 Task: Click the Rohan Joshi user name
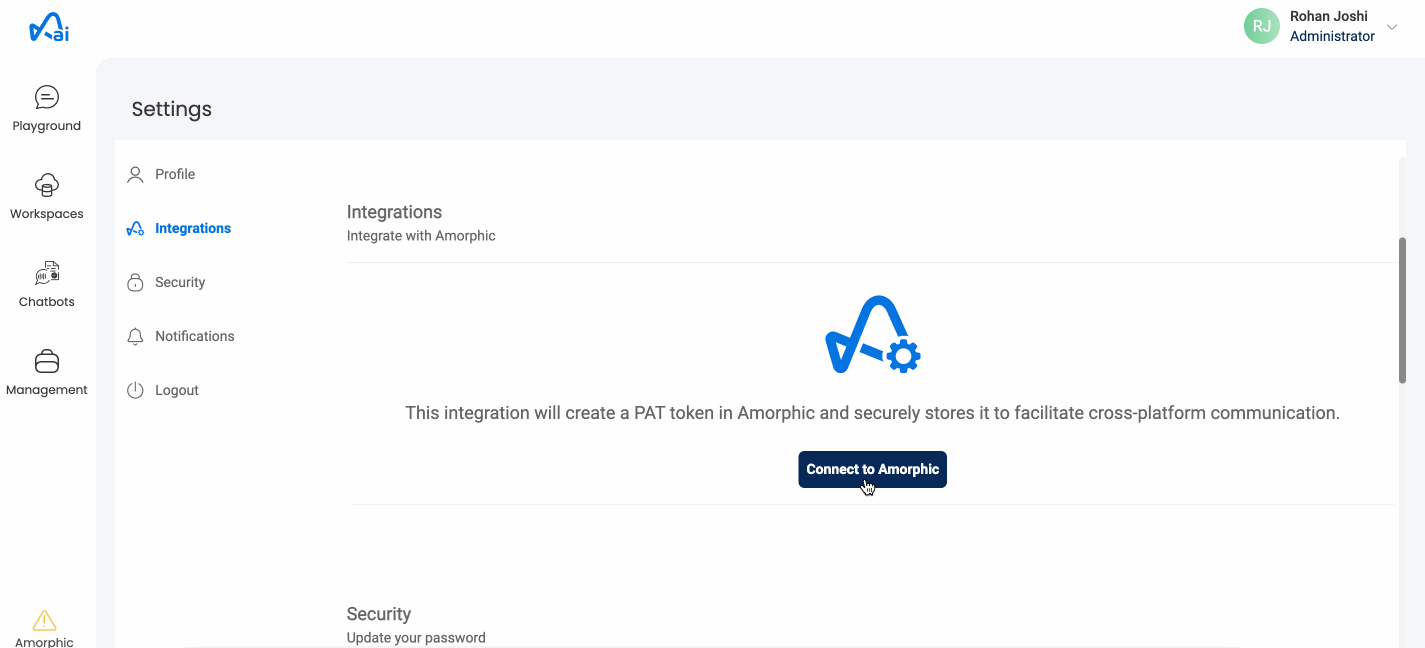click(1329, 16)
